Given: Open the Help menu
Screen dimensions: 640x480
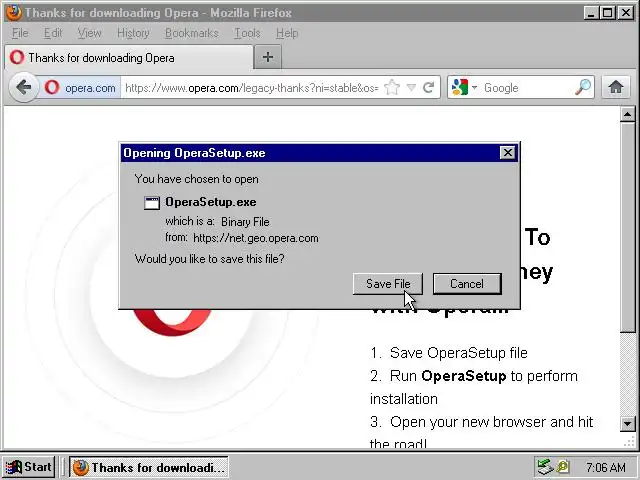Looking at the screenshot, I should click(x=287, y=33).
